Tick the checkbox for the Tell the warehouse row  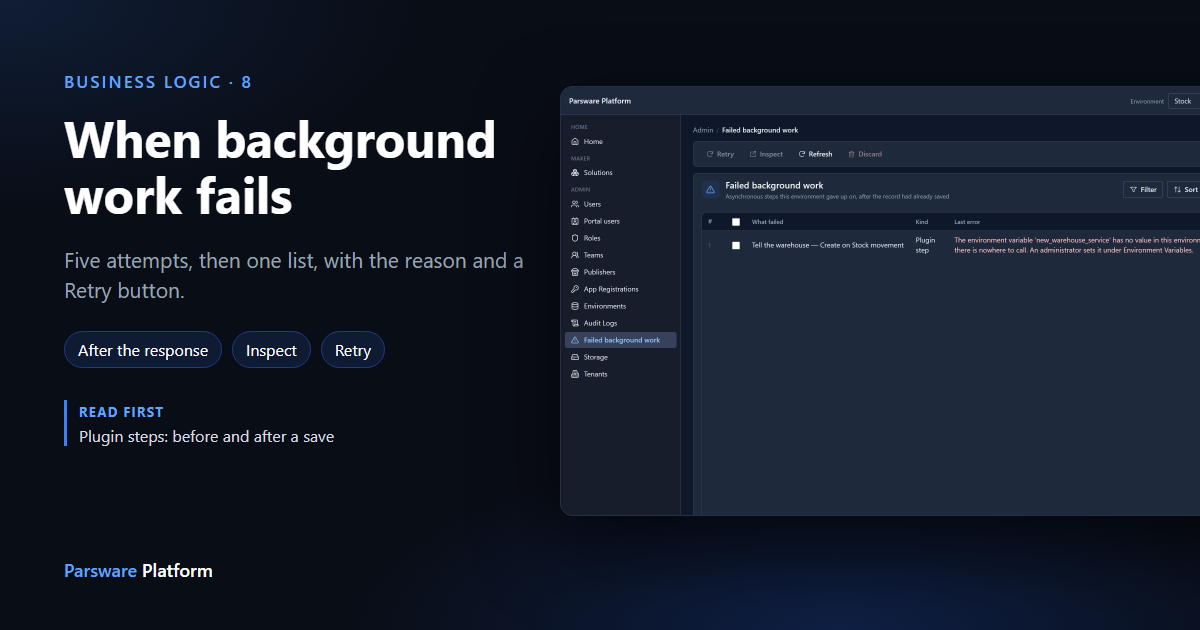click(x=736, y=245)
